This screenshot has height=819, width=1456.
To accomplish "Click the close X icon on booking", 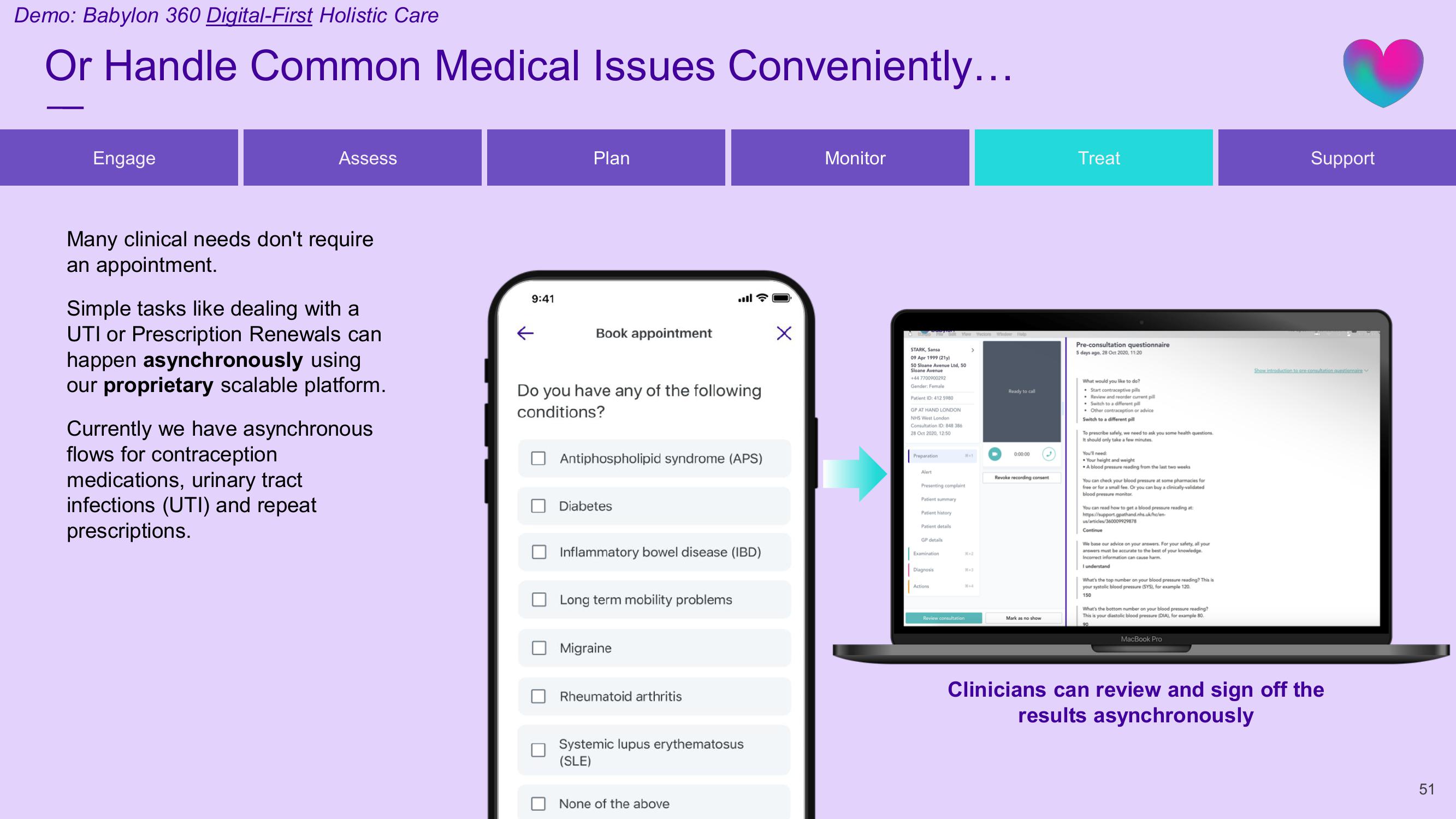I will coord(783,333).
